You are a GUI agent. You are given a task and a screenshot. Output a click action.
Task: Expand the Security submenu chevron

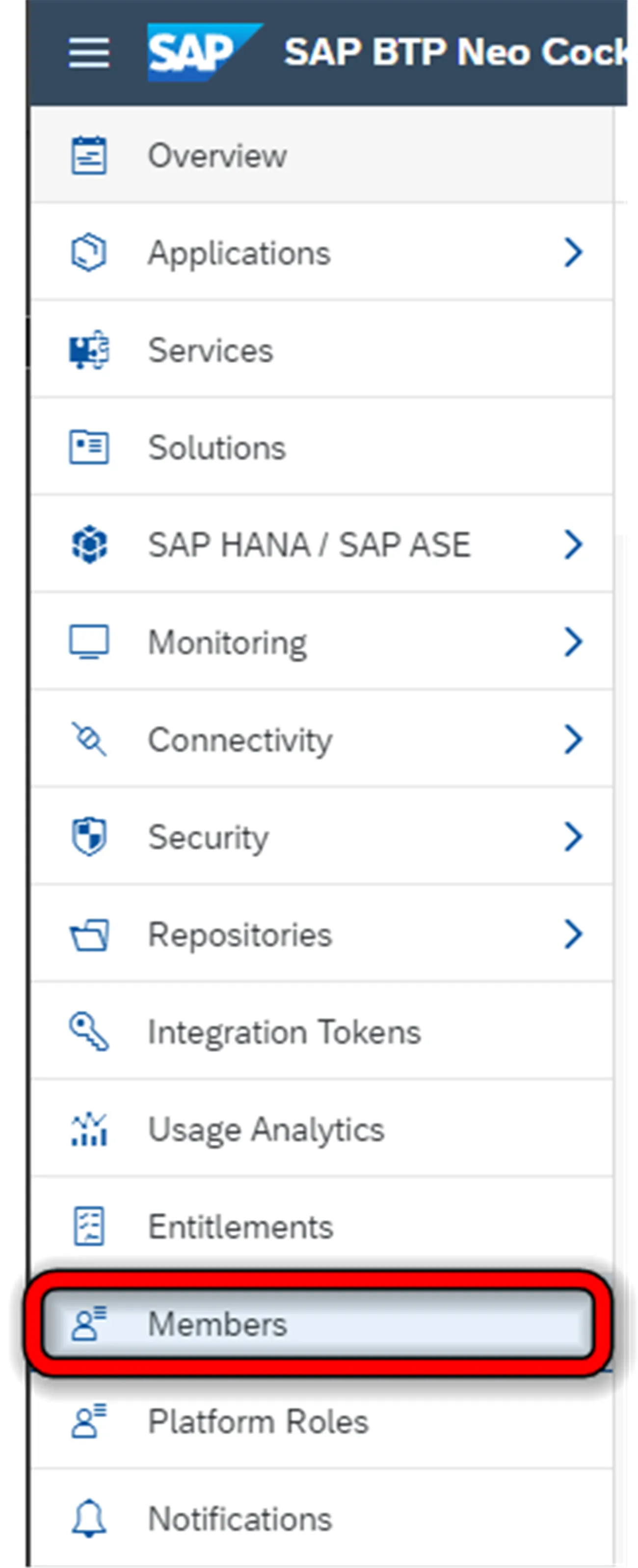click(573, 836)
